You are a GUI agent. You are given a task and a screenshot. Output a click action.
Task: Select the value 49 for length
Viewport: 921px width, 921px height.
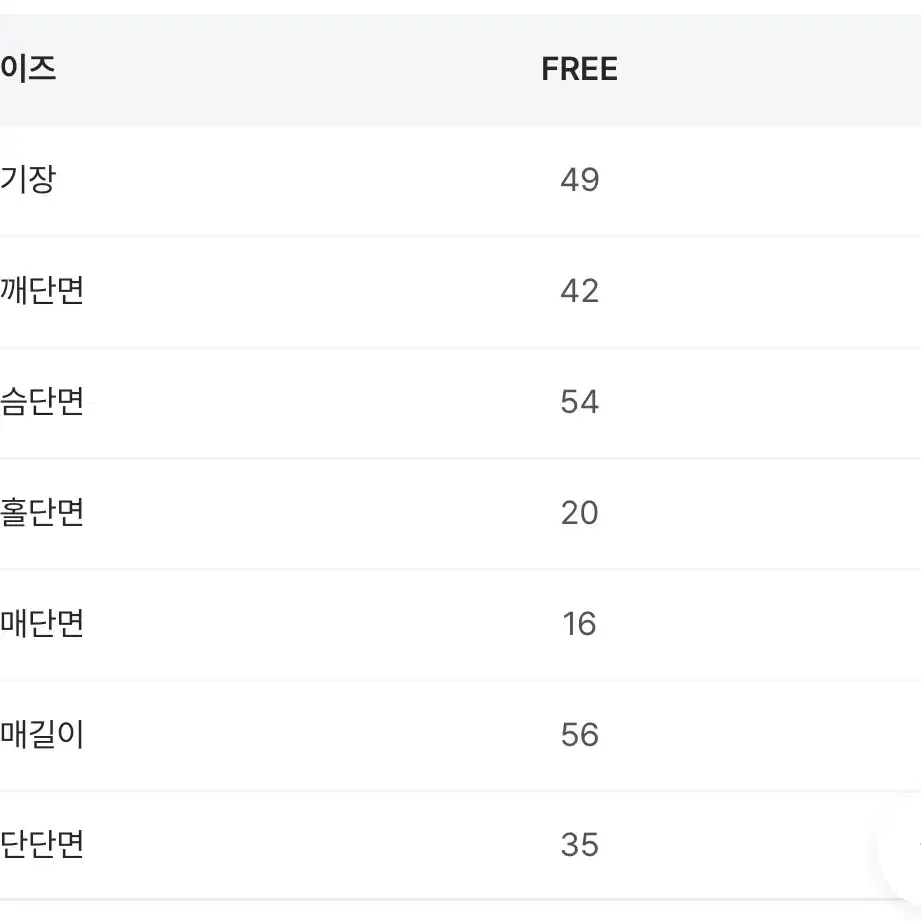tap(580, 180)
